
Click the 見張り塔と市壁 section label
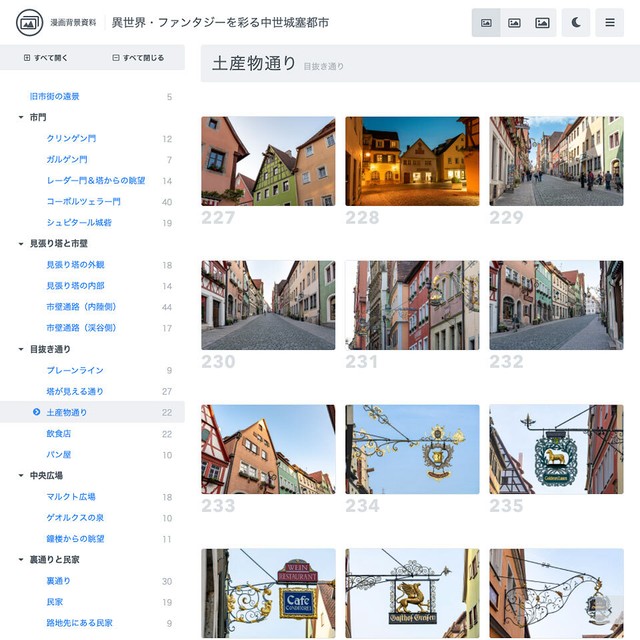pos(58,244)
